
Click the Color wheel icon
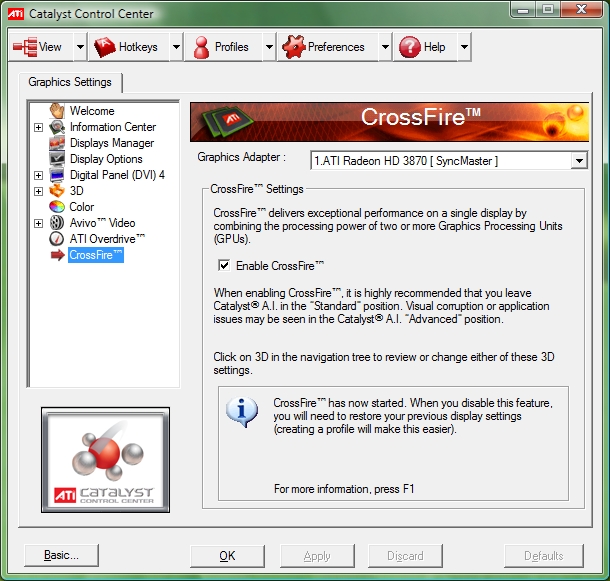pos(57,207)
